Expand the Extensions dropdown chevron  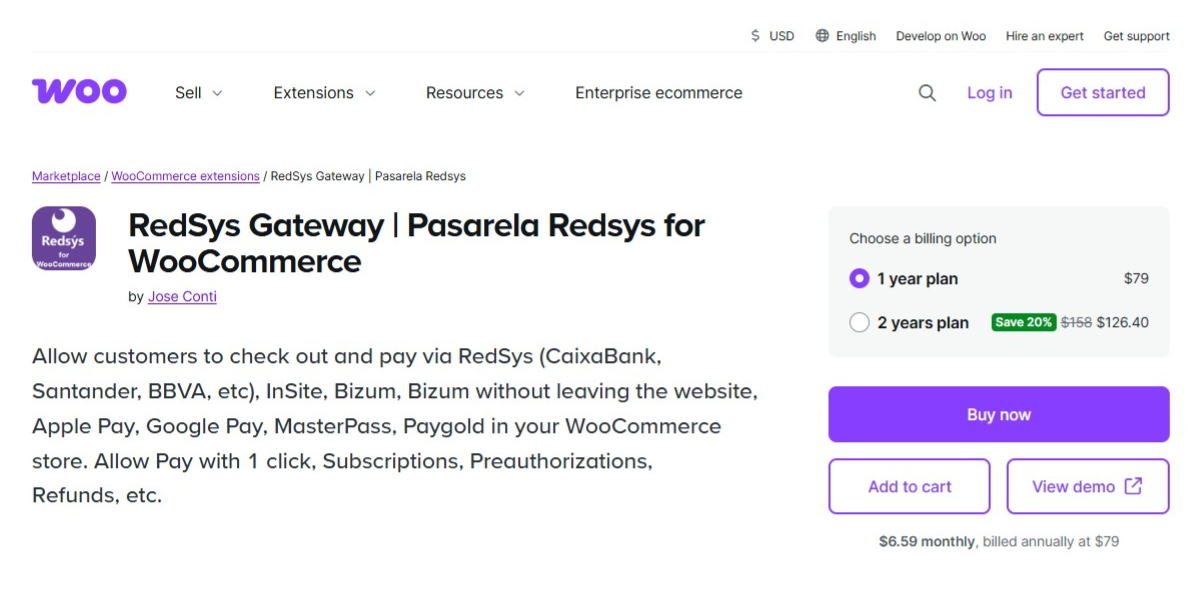(x=370, y=93)
